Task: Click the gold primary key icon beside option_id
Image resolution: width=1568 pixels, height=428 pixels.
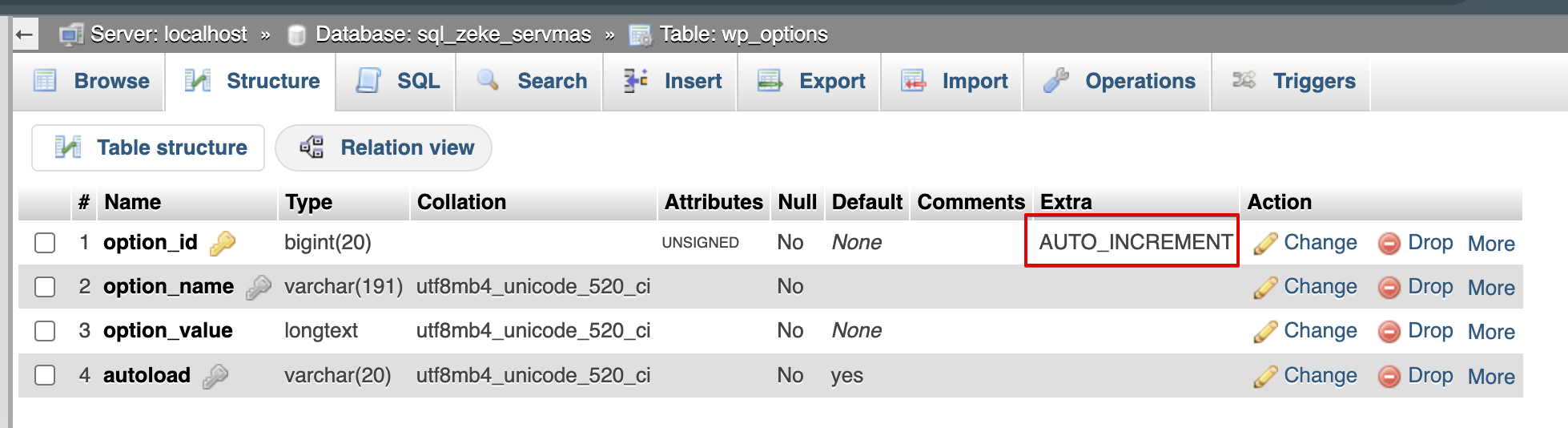Action: [x=223, y=244]
